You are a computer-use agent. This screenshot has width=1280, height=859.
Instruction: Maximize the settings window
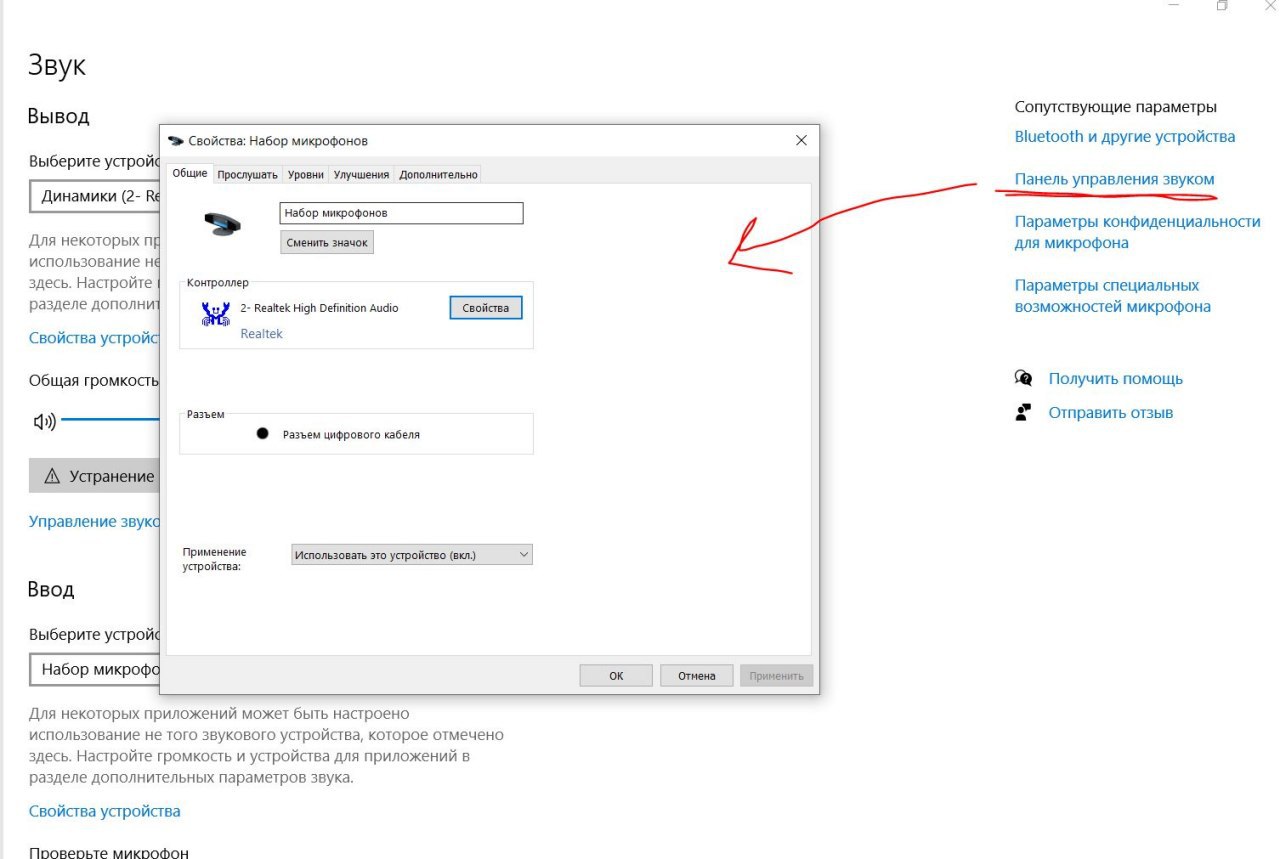tap(1222, 6)
